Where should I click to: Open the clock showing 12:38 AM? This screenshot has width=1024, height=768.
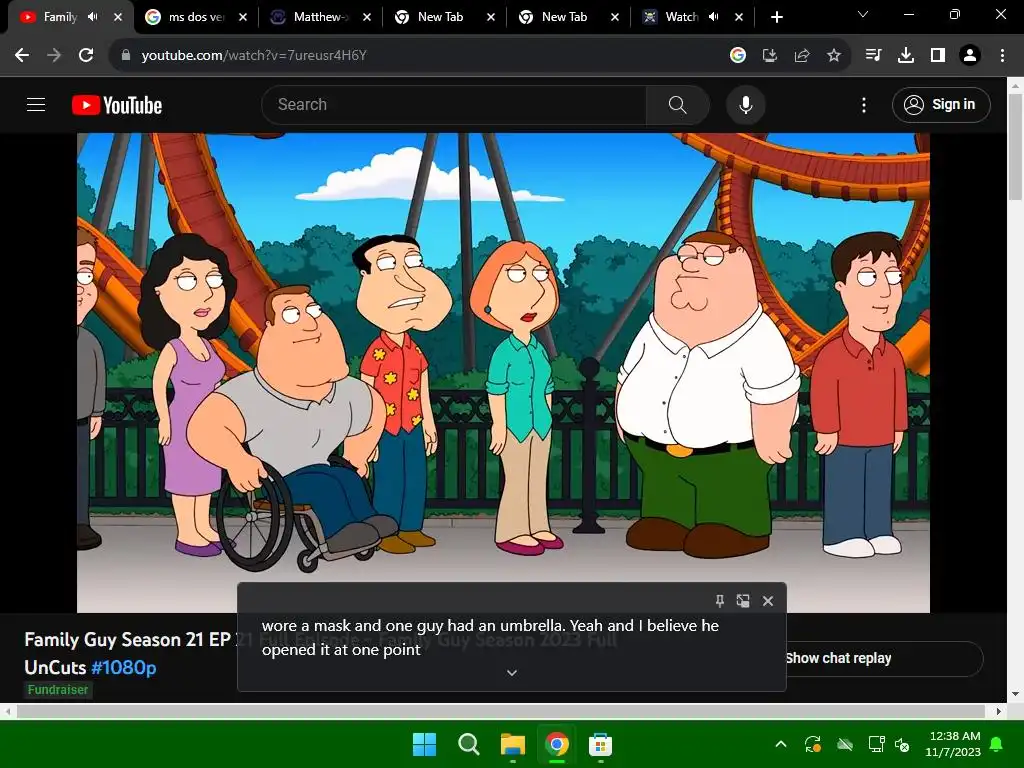(x=953, y=744)
